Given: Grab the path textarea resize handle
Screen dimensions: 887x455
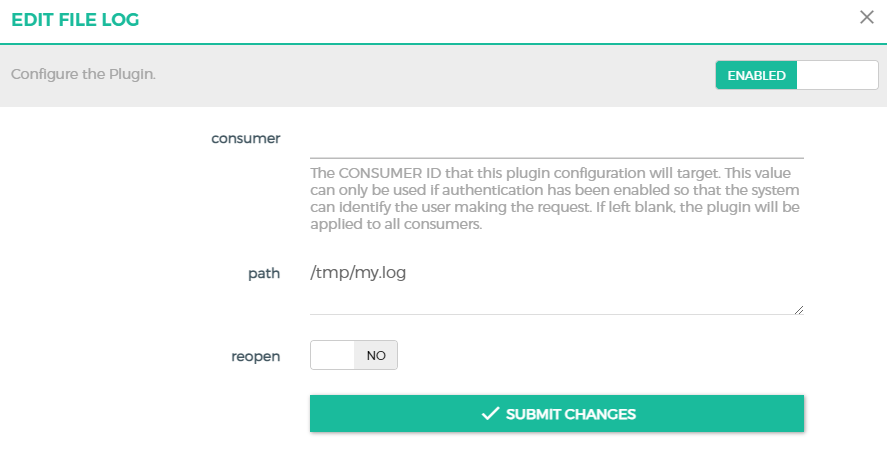Looking at the screenshot, I should pyautogui.click(x=799, y=310).
